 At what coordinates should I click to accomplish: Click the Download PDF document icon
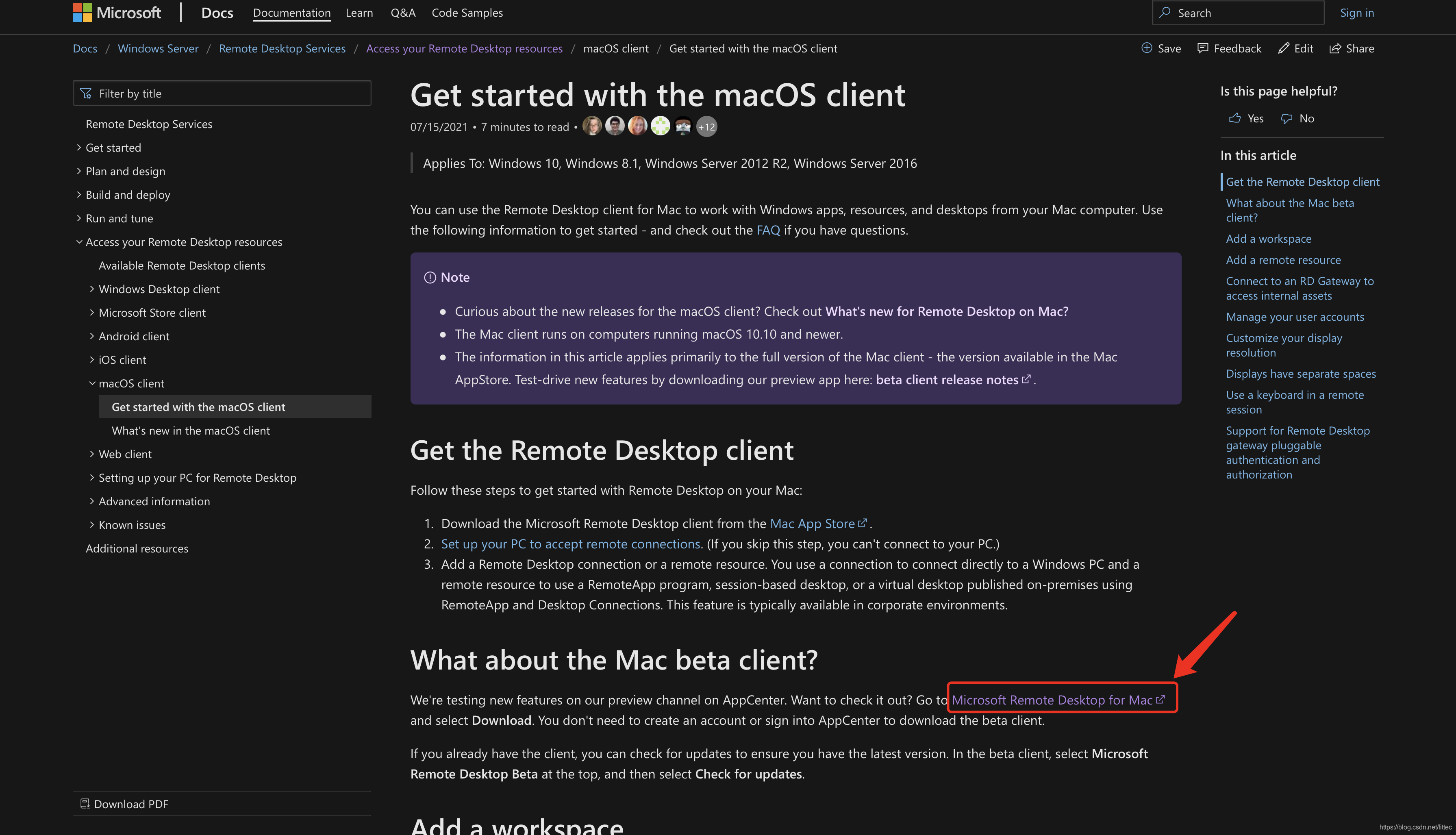coord(85,803)
